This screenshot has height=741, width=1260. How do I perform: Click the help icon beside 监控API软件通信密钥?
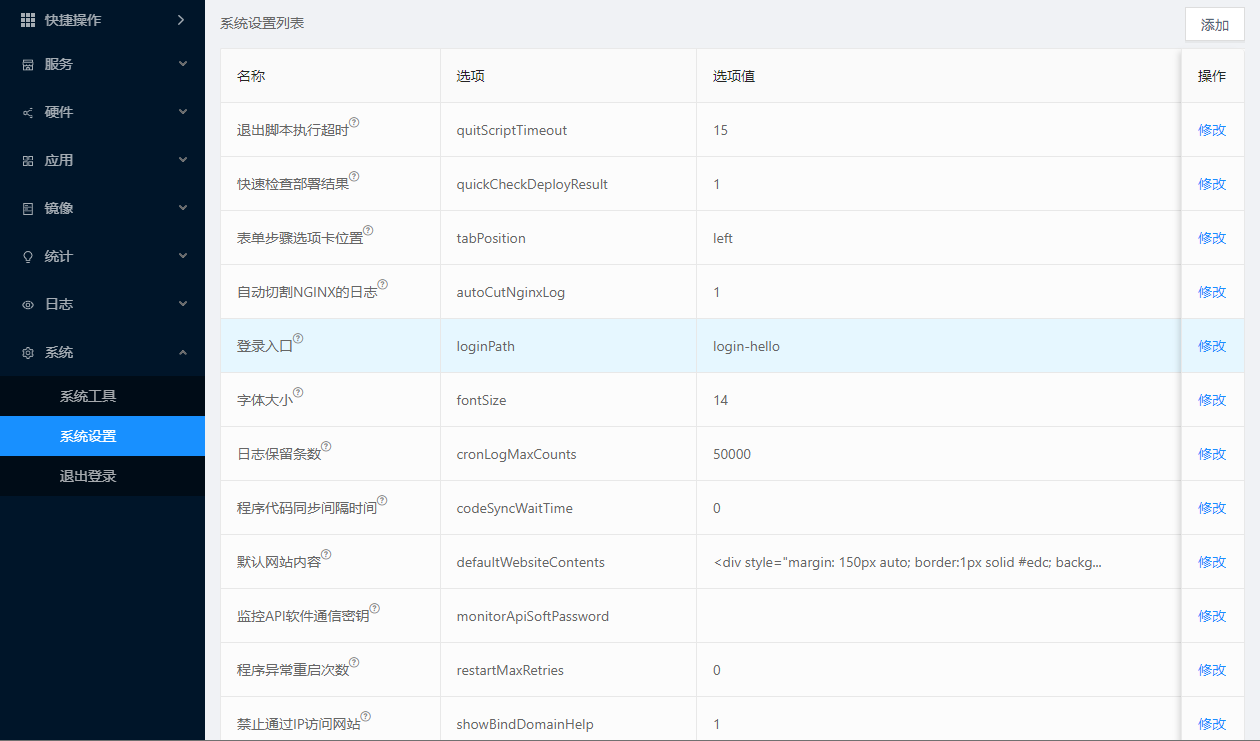tap(375, 609)
